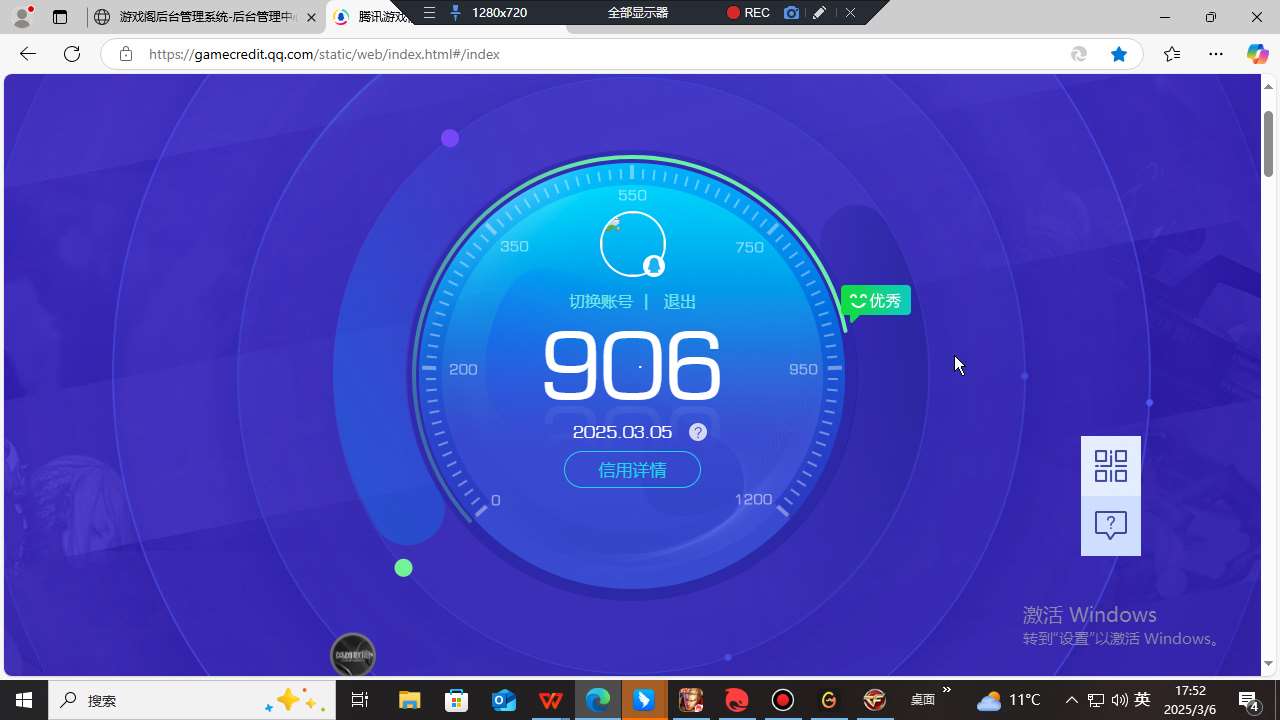The height and width of the screenshot is (720, 1280).
Task: Open the 信用详情 credit details button
Action: [x=632, y=470]
